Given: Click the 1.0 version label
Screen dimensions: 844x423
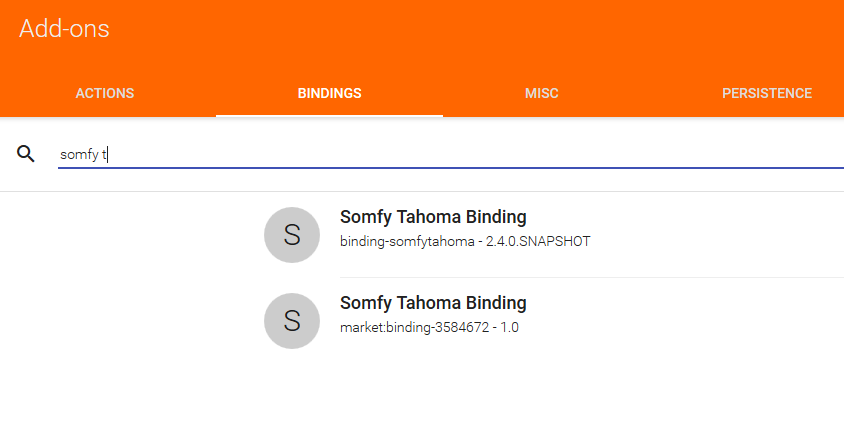Looking at the screenshot, I should (509, 328).
